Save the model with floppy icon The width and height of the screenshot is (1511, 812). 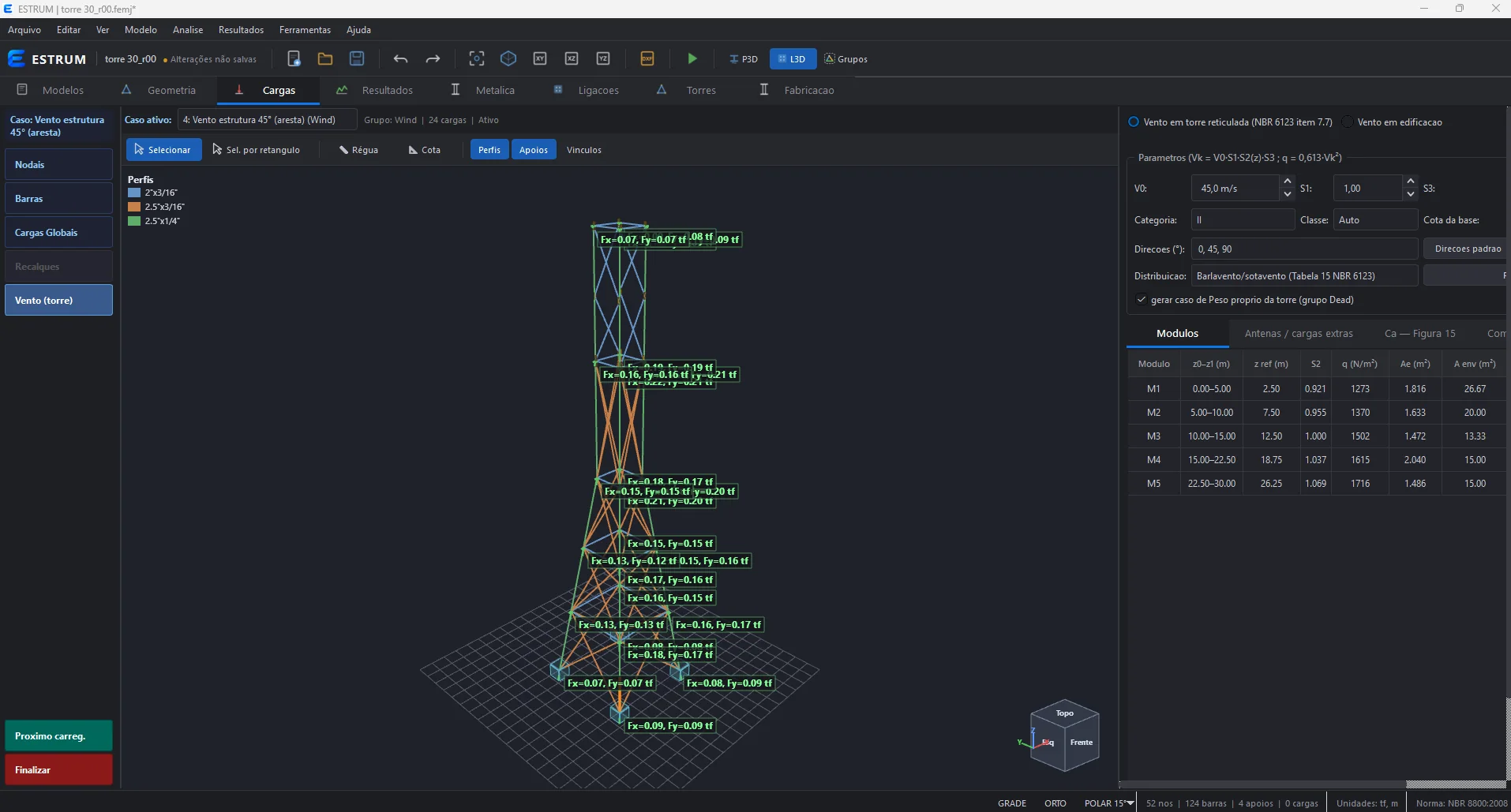coord(357,58)
